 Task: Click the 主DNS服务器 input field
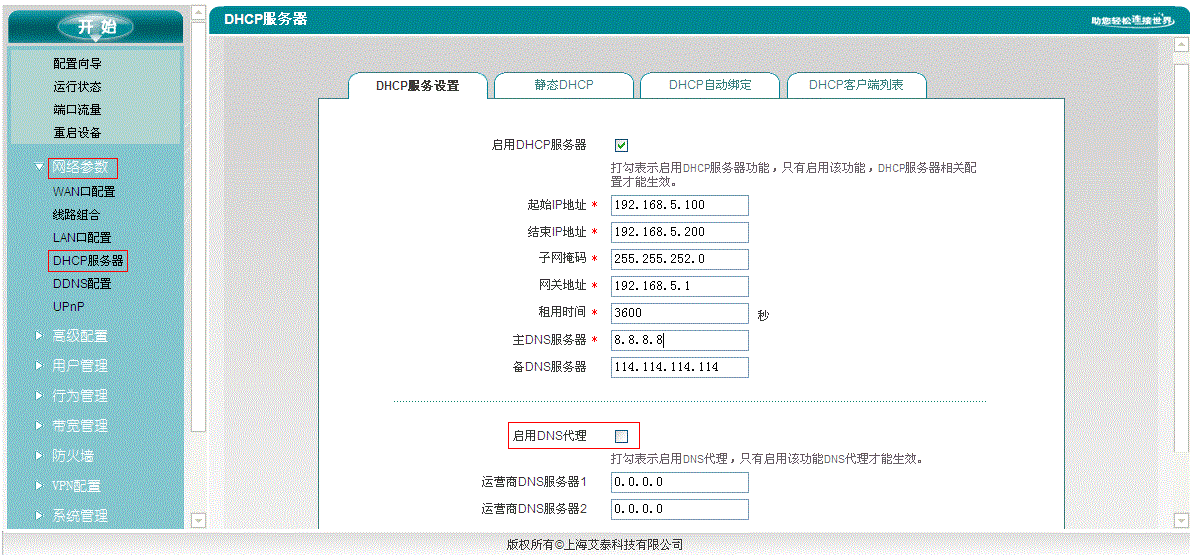679,340
